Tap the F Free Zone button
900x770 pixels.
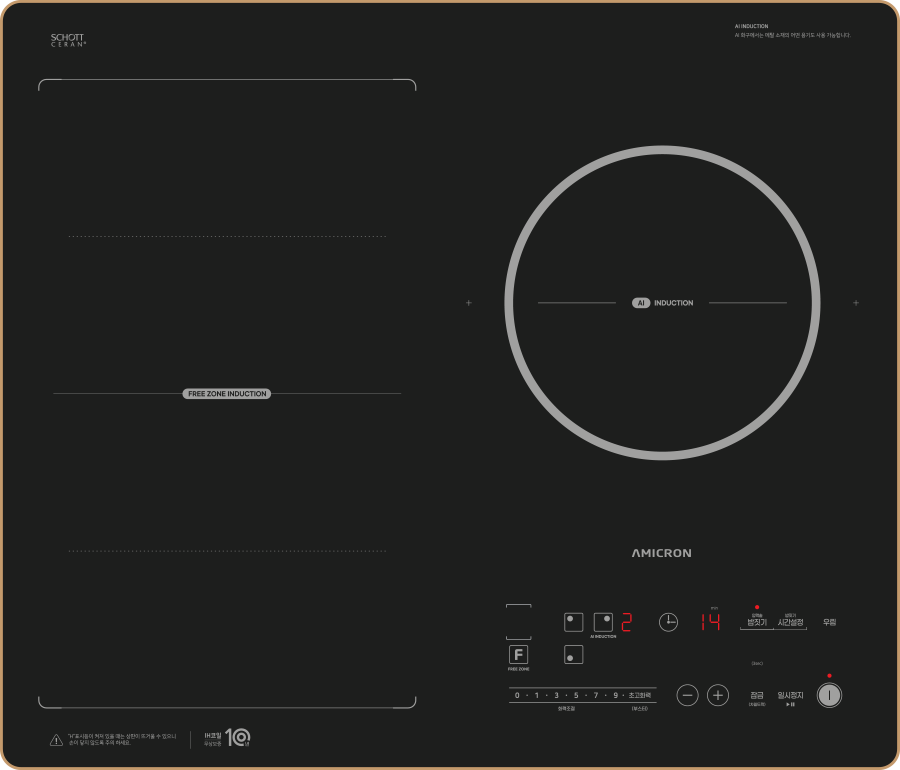[518, 655]
